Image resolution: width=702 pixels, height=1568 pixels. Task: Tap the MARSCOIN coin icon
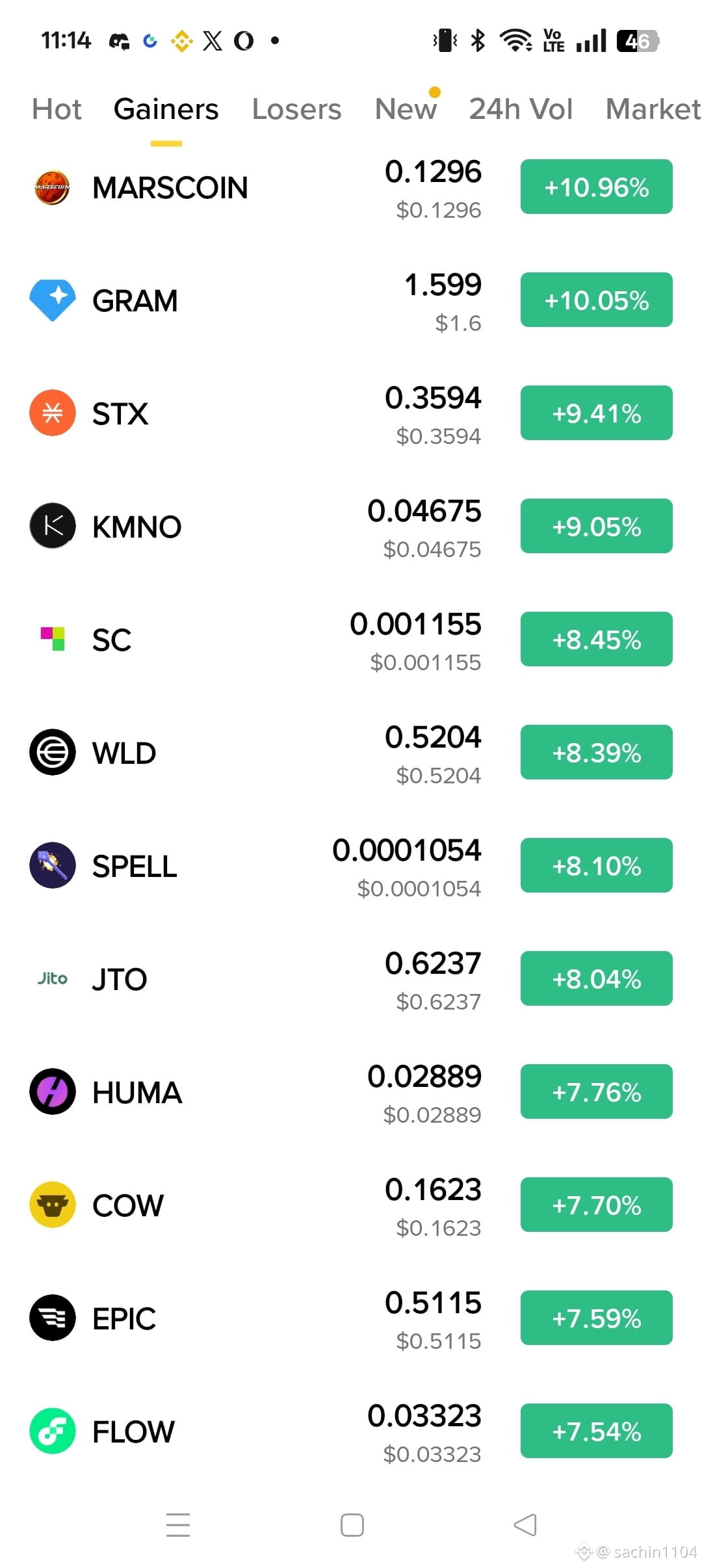pyautogui.click(x=52, y=187)
